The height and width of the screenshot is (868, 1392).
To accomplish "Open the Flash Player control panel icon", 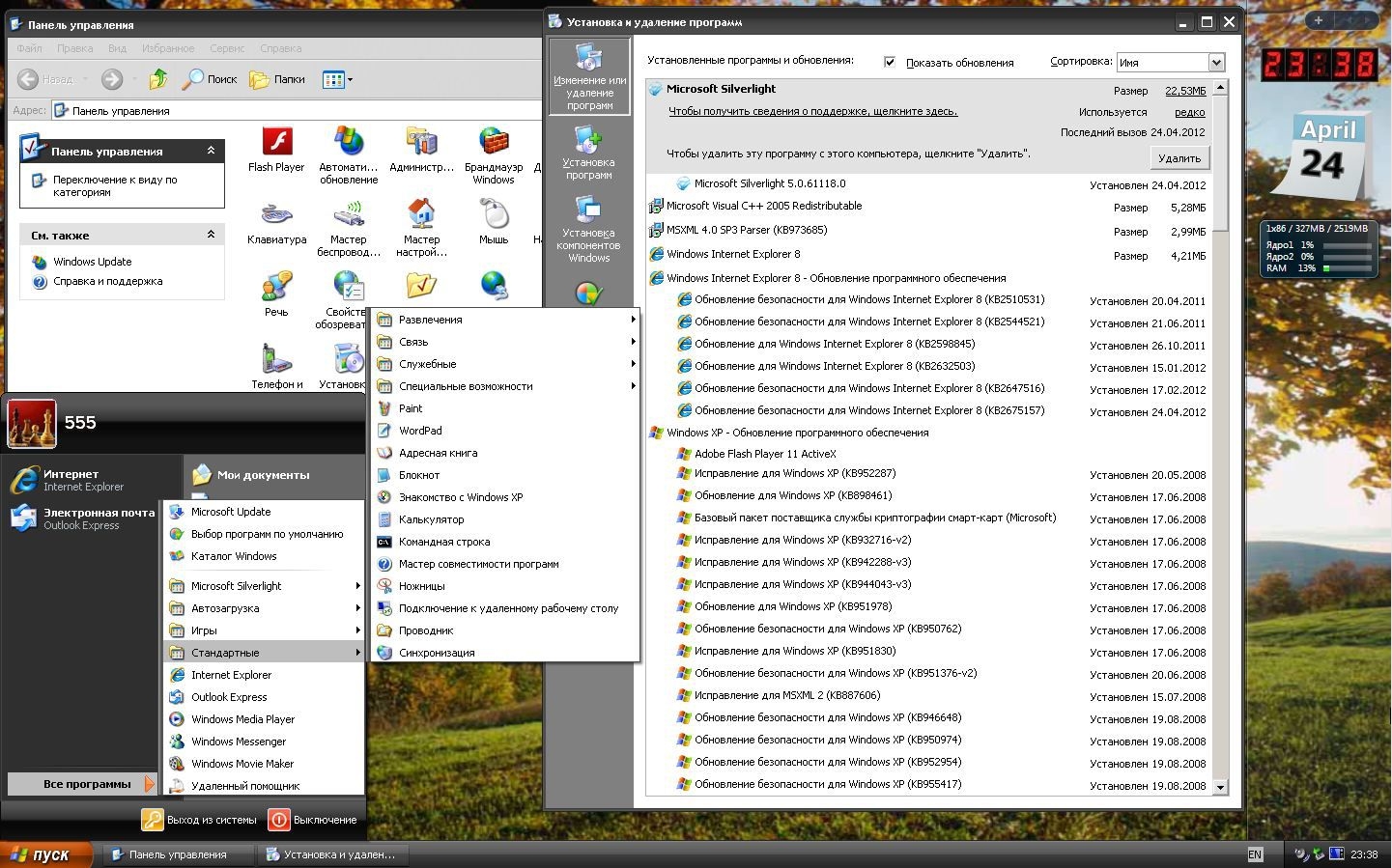I will point(276,150).
